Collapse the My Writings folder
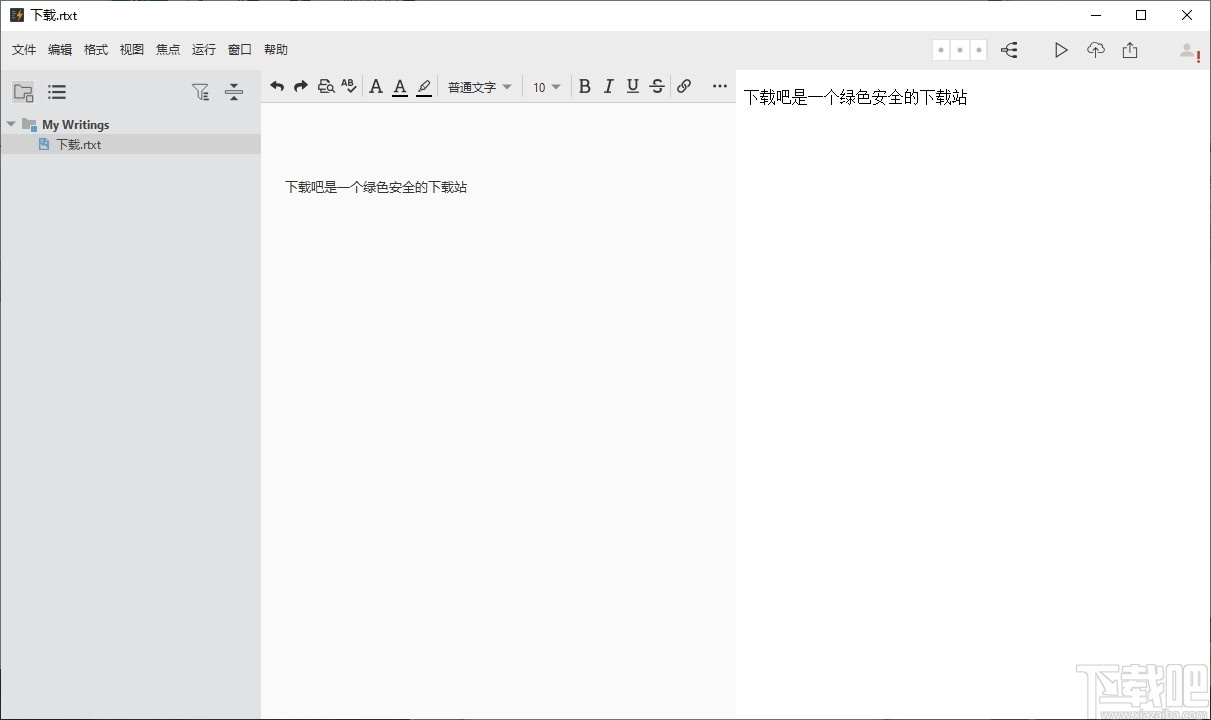Viewport: 1211px width, 720px height. point(11,124)
